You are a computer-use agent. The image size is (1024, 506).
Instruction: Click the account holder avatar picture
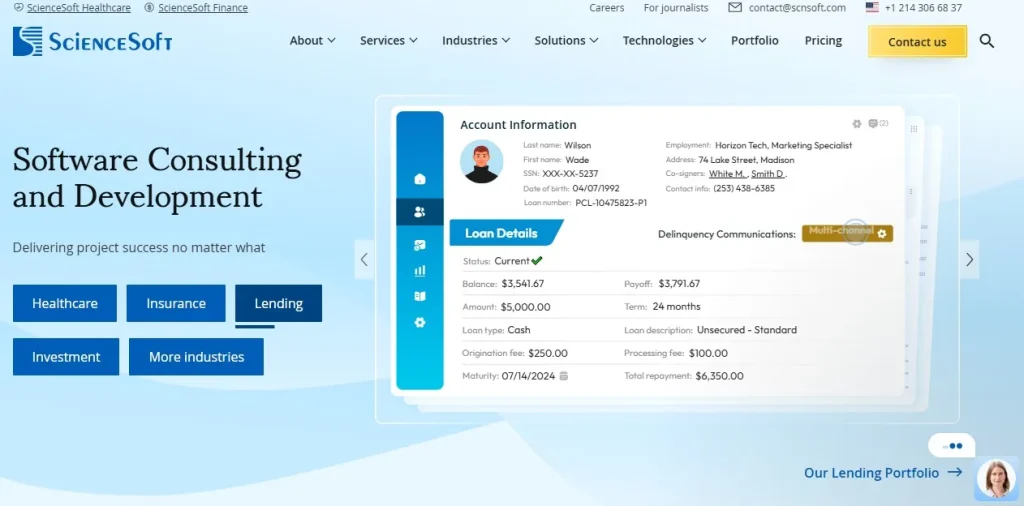point(481,161)
